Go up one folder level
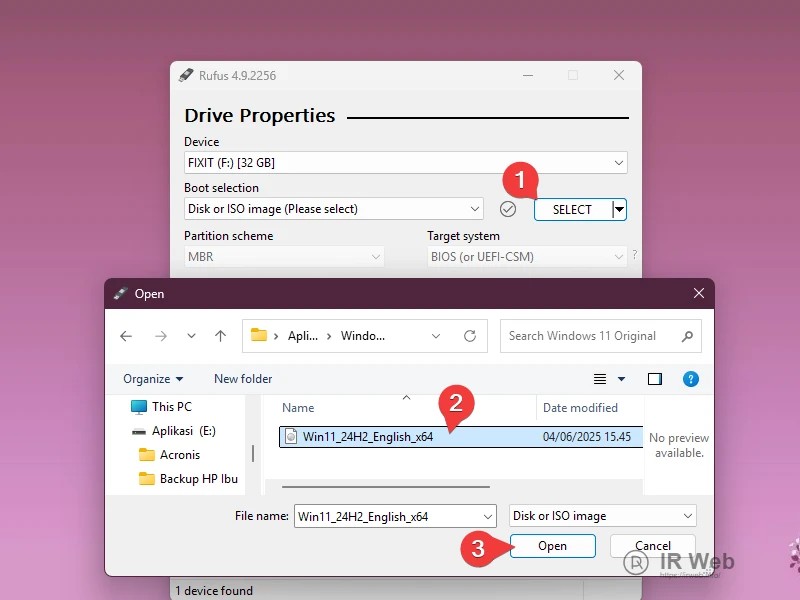 [x=220, y=336]
